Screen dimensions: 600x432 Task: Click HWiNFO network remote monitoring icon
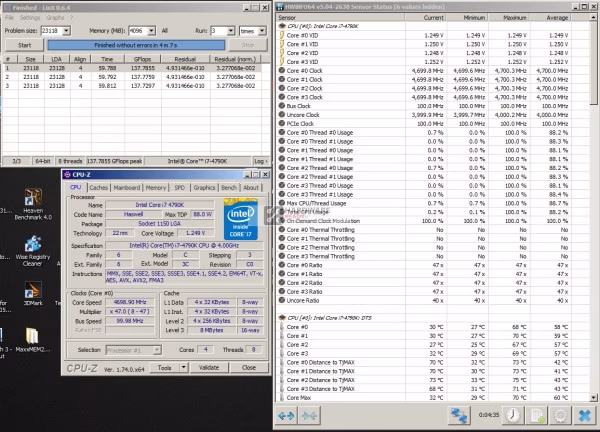tap(459, 416)
